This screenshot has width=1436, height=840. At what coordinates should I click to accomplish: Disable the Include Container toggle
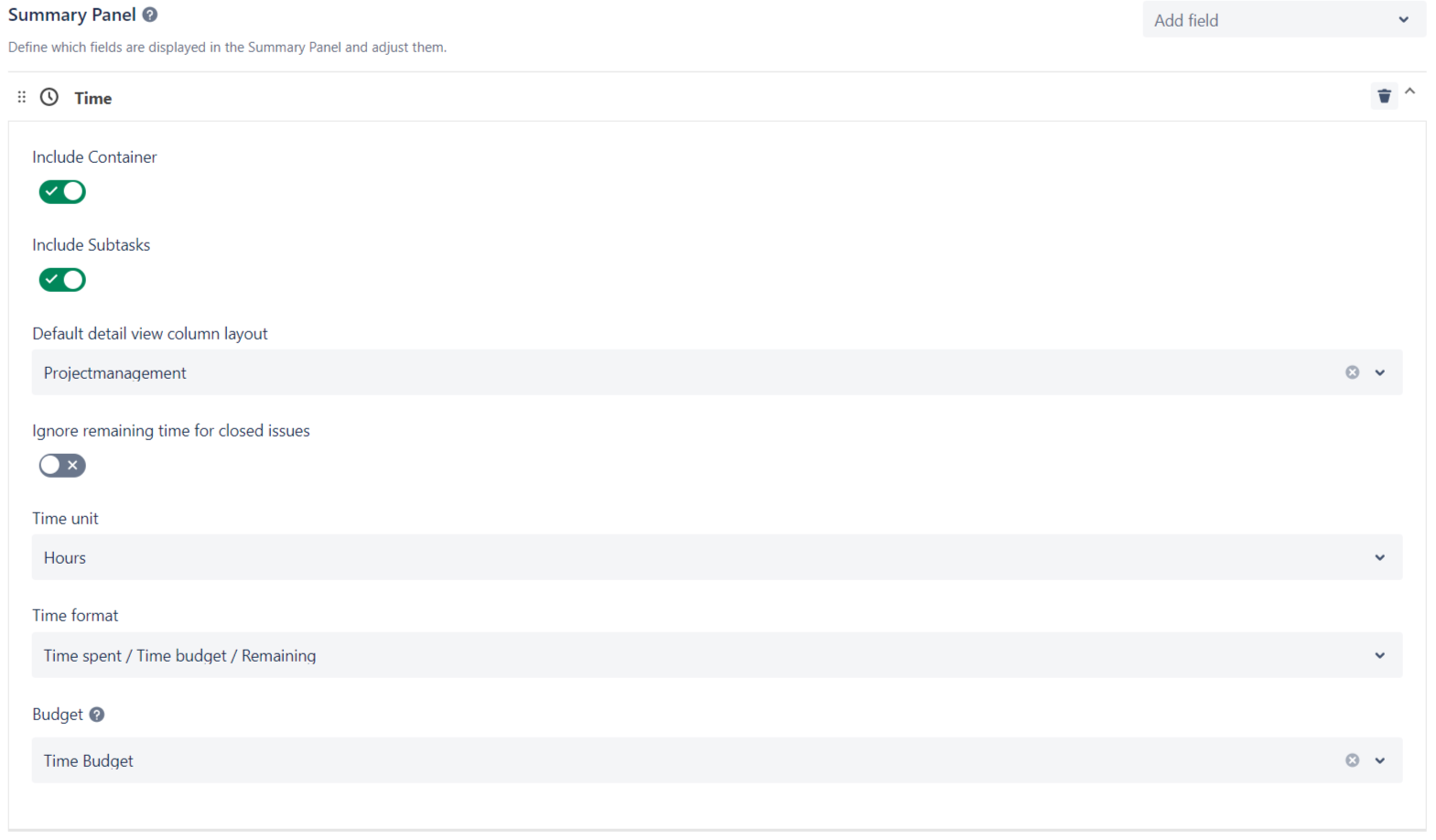tap(62, 192)
